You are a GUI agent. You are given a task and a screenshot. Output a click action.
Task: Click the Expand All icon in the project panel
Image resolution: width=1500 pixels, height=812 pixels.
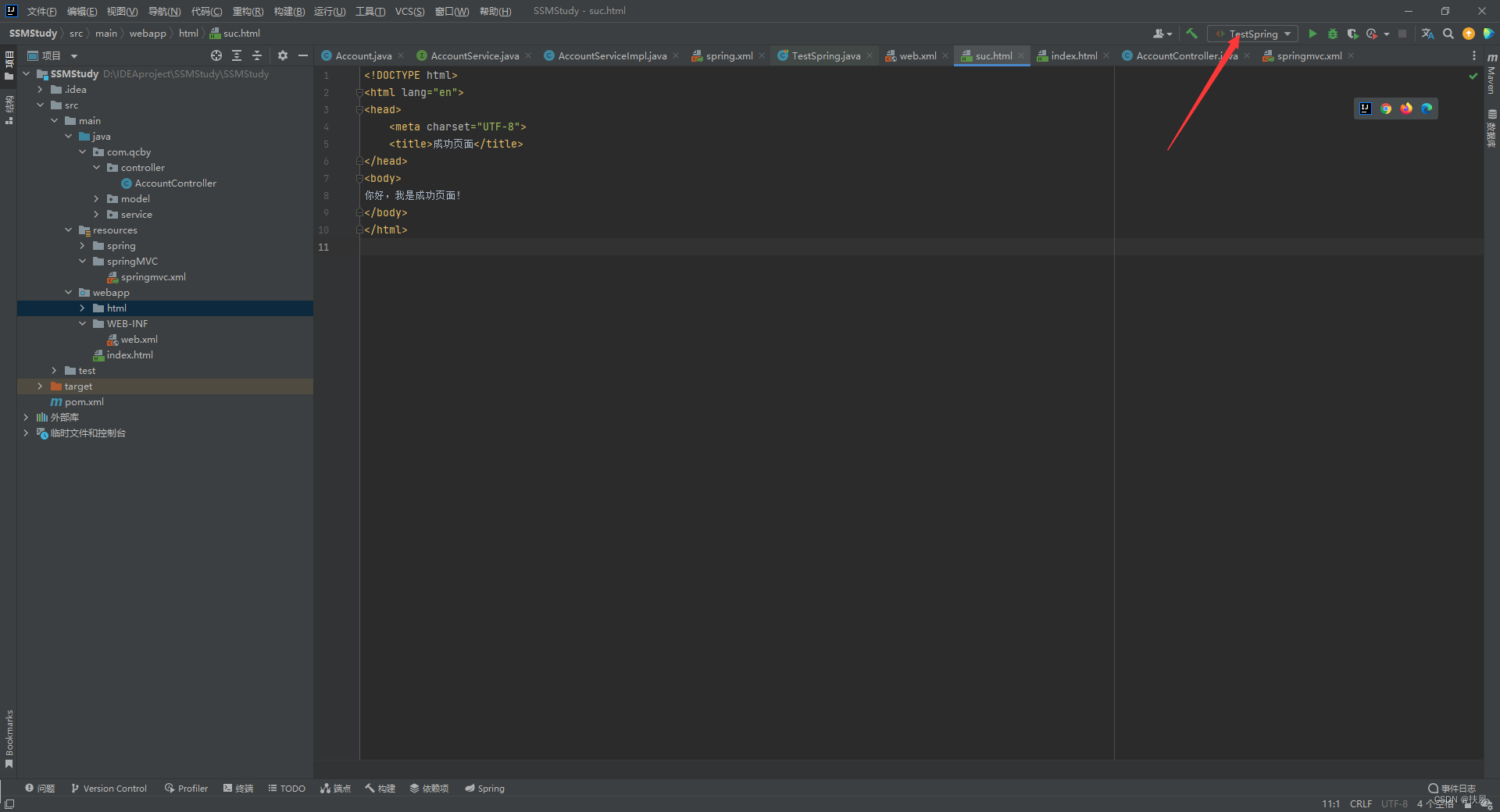pos(237,55)
